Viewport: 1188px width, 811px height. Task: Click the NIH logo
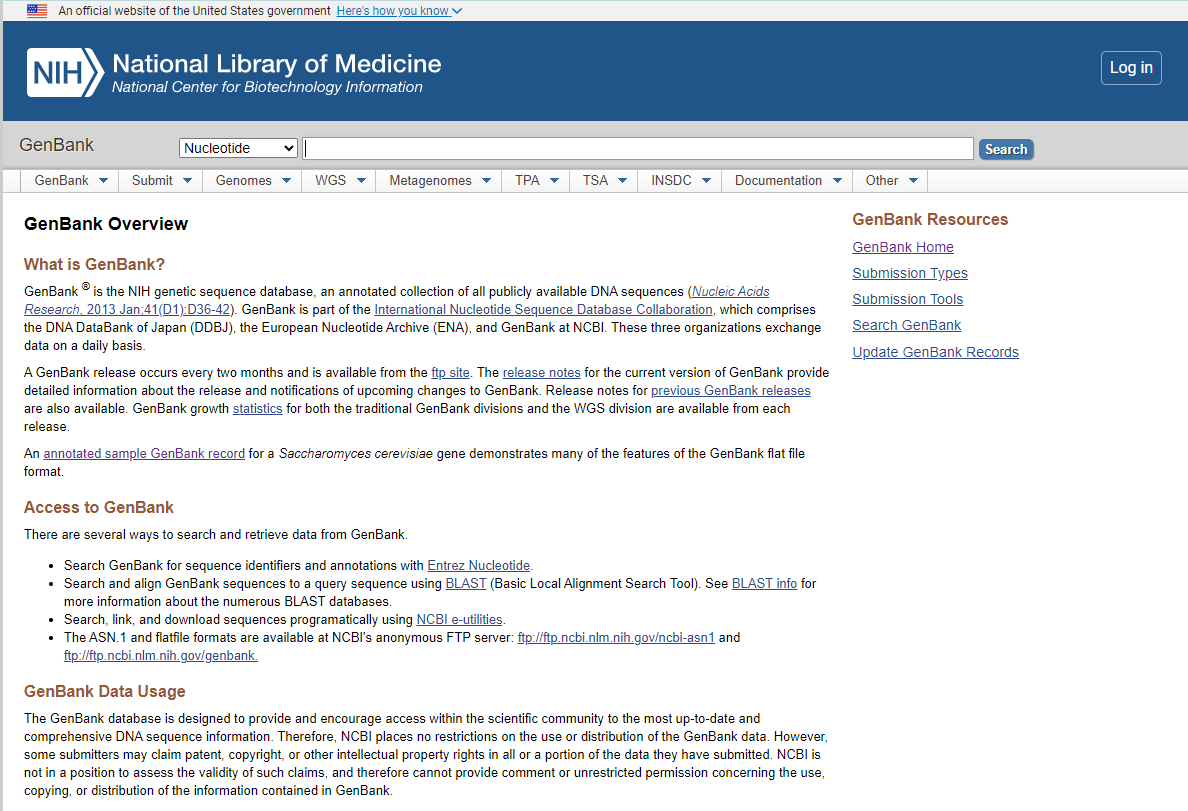(x=65, y=73)
